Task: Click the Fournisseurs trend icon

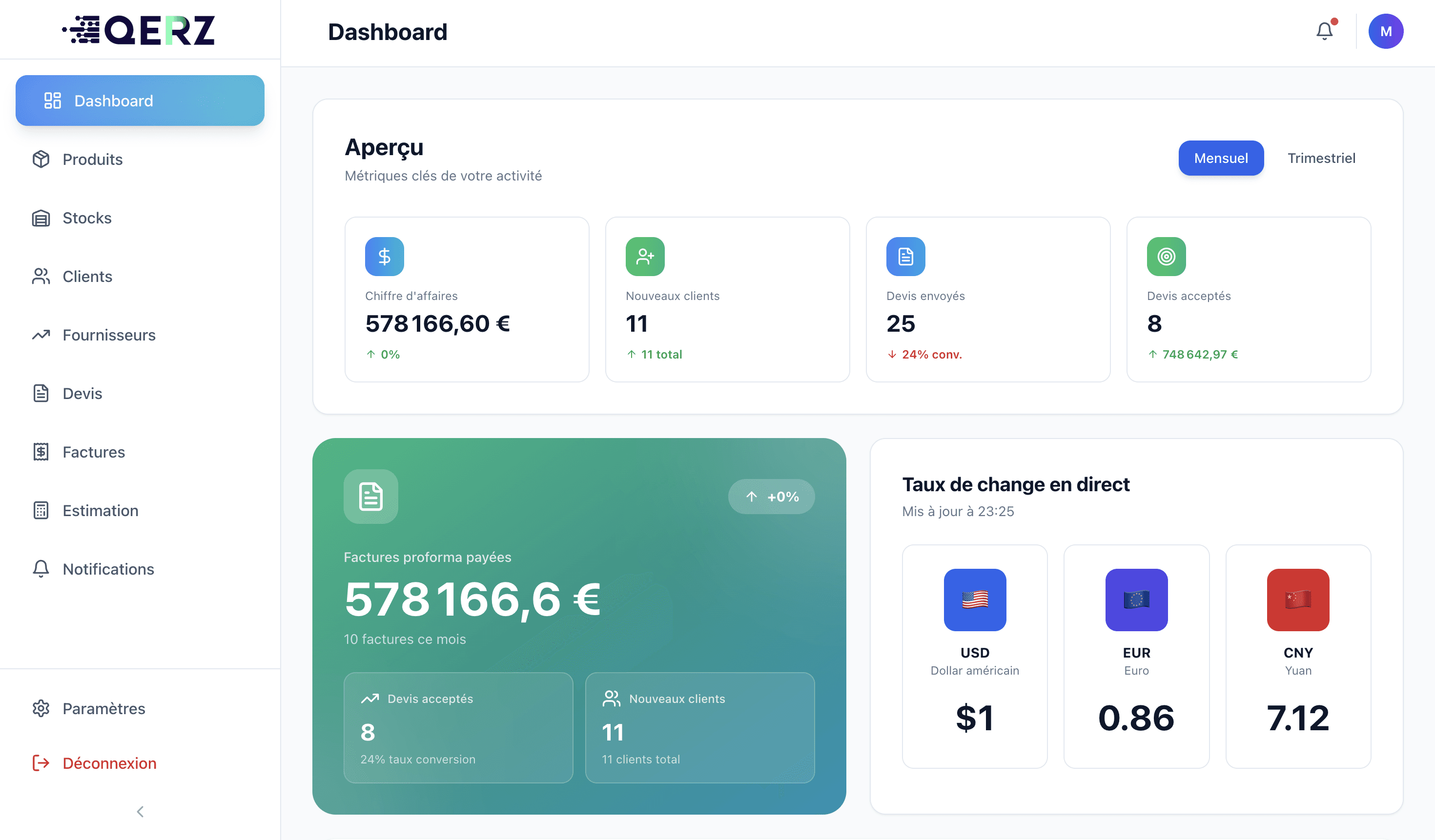Action: point(41,335)
